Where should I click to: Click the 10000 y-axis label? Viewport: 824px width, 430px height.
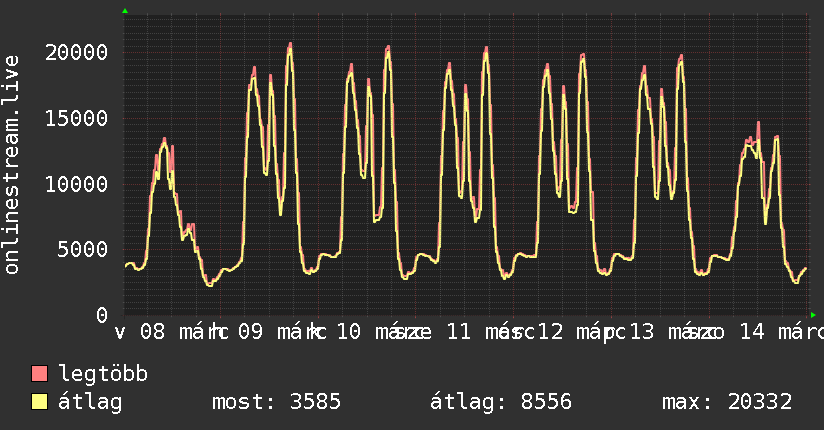[x=75, y=184]
